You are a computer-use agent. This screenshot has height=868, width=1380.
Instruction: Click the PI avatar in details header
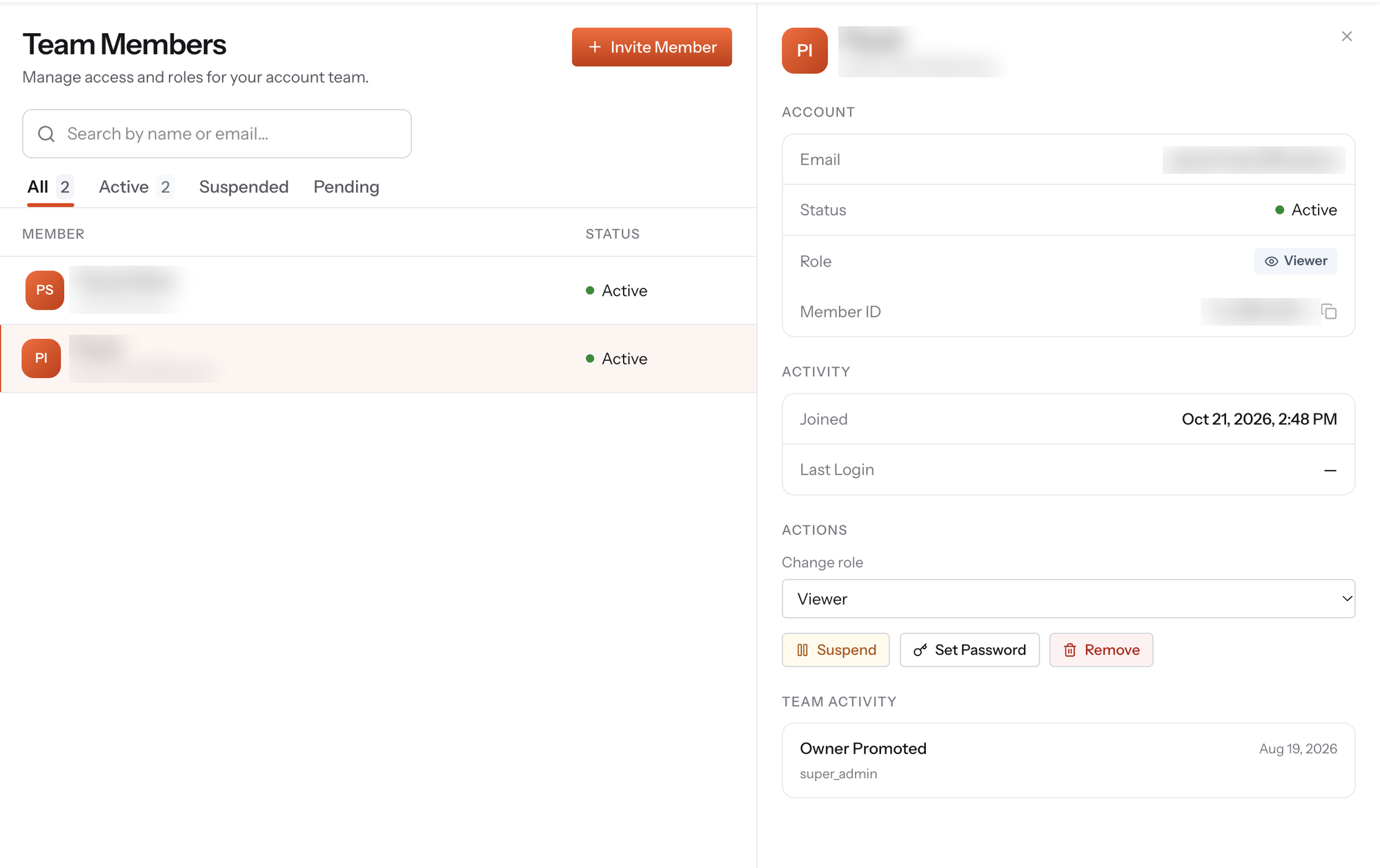[x=805, y=50]
